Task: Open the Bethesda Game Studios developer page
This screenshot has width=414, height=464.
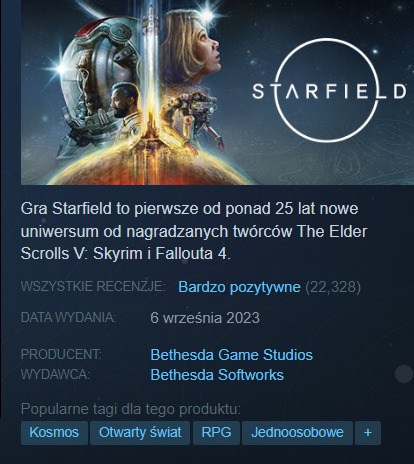Action: [x=232, y=355]
